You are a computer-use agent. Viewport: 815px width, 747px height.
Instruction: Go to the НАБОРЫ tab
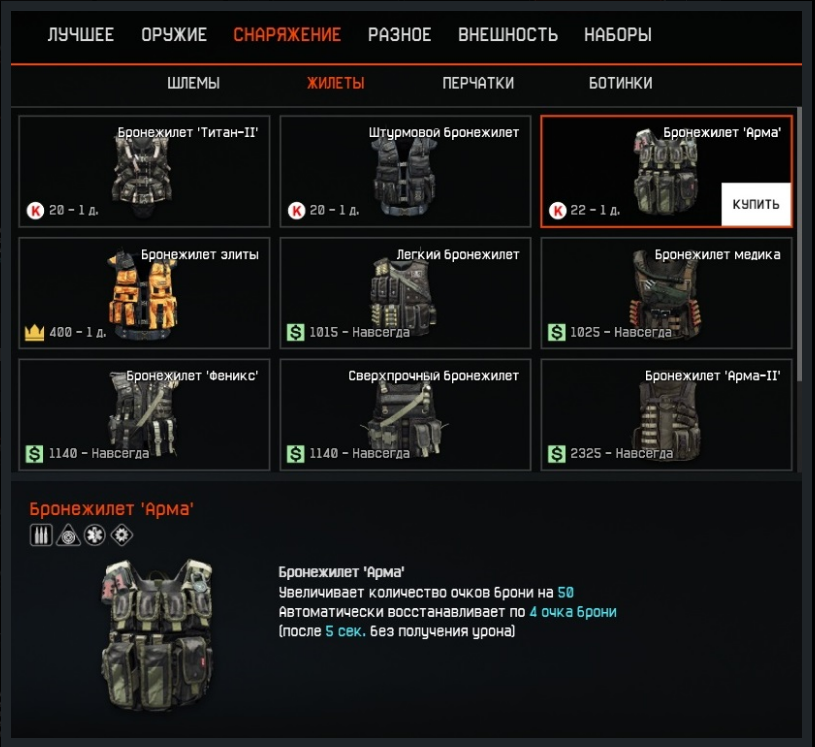pyautogui.click(x=617, y=35)
